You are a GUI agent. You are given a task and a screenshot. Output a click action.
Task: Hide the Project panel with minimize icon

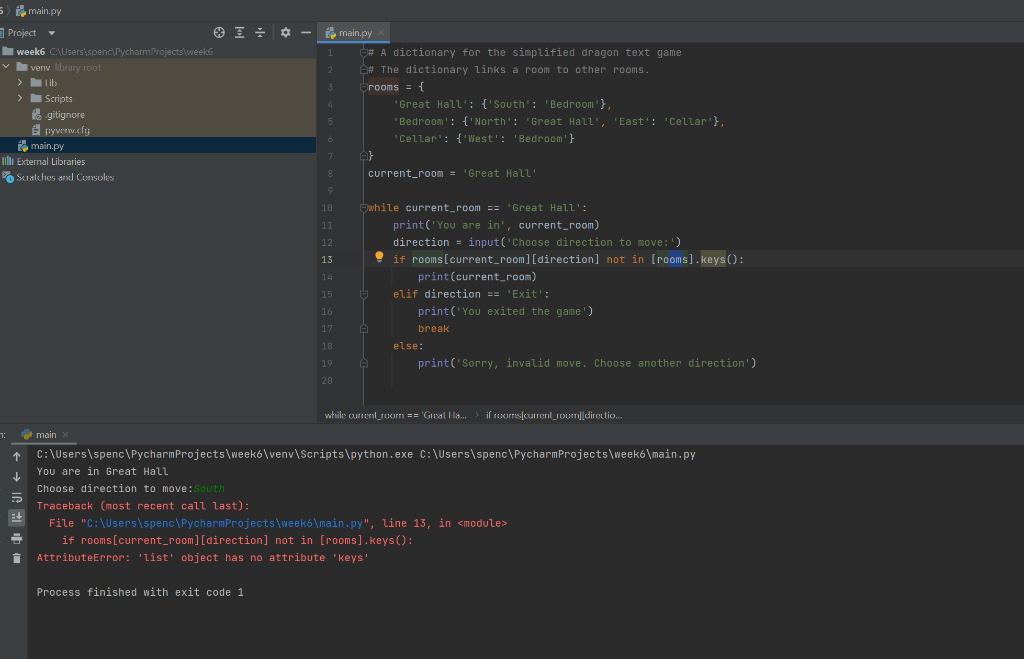pyautogui.click(x=306, y=33)
